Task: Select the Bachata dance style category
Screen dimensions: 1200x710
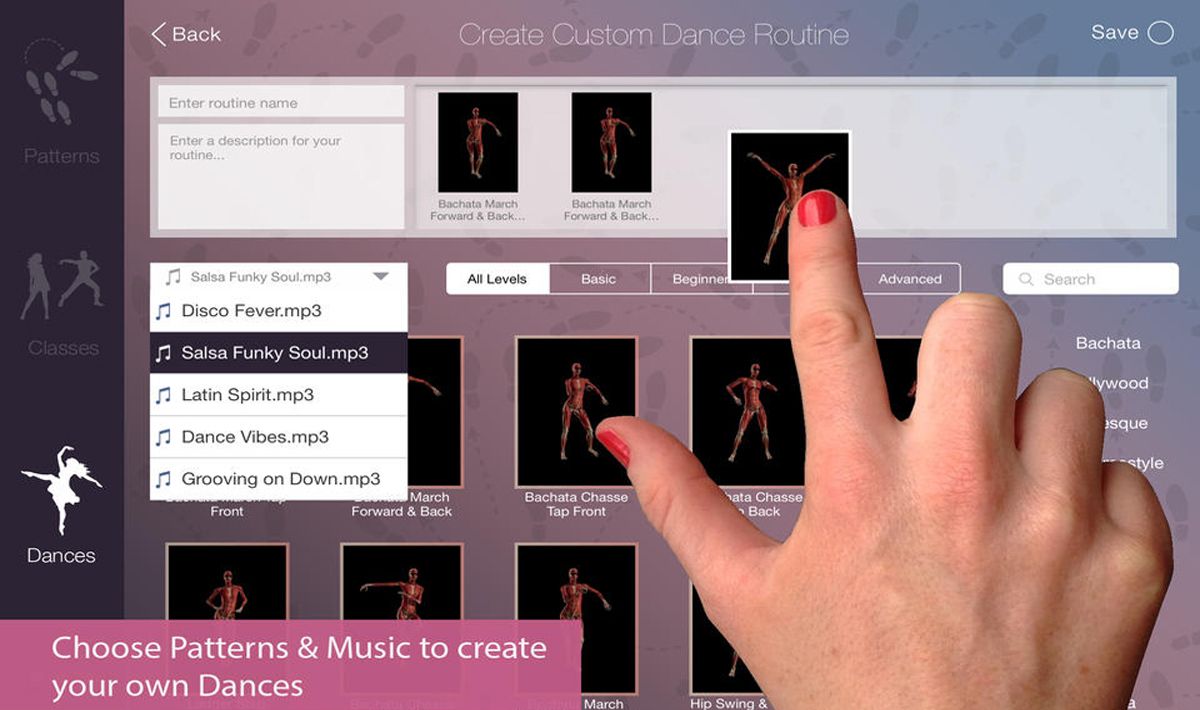Action: [x=1108, y=343]
